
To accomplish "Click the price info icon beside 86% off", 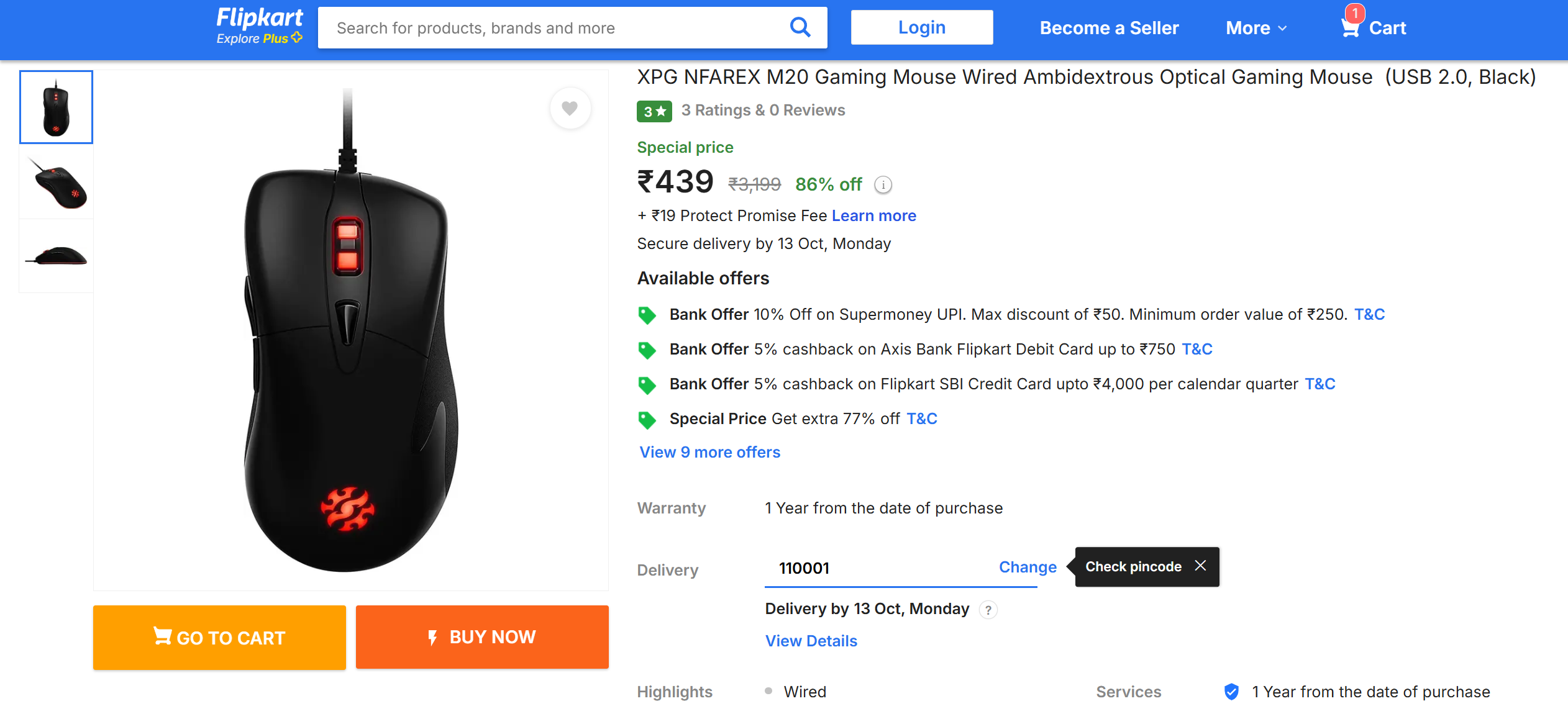I will (x=883, y=185).
